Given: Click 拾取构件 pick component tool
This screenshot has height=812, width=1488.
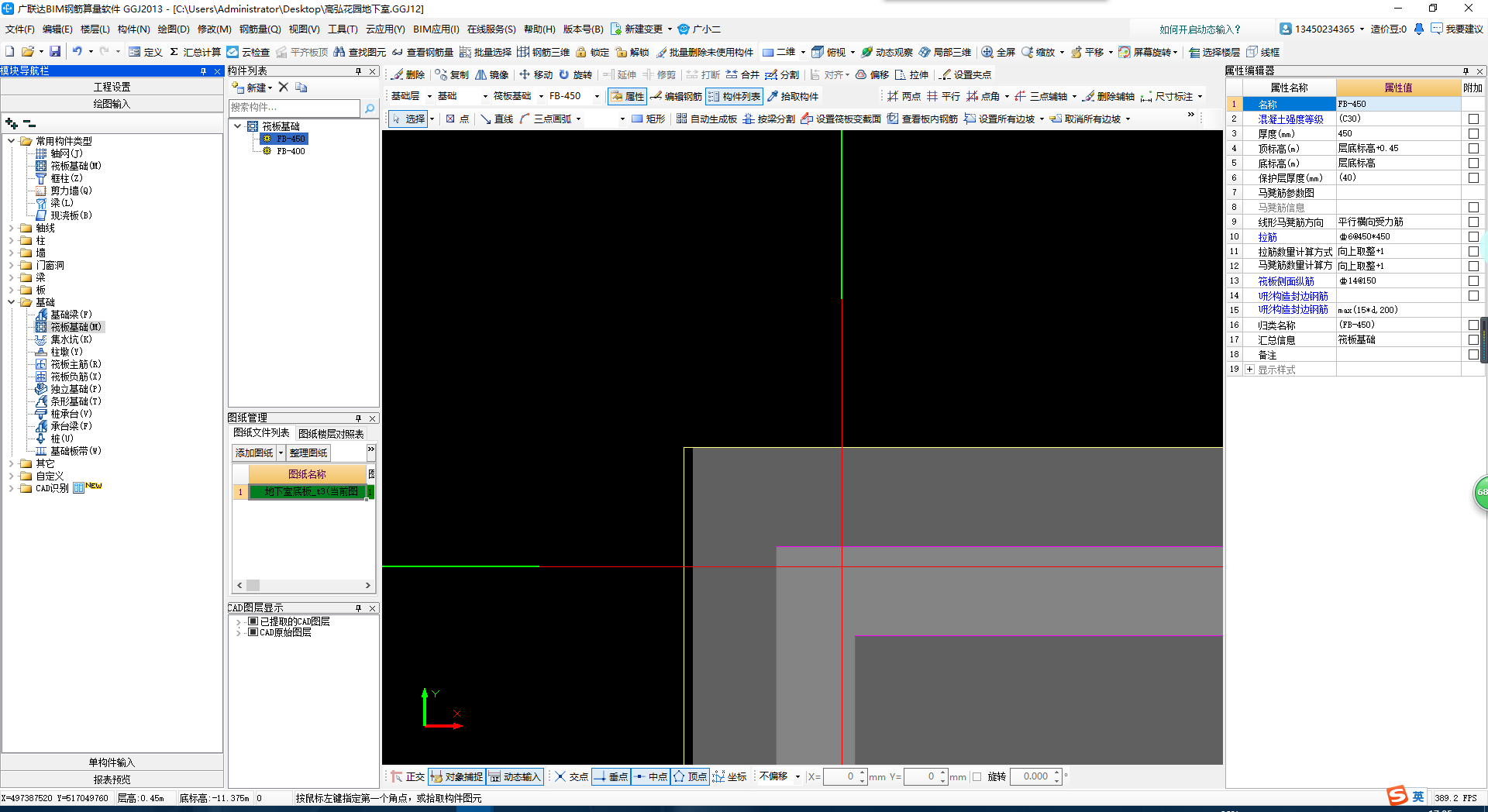Looking at the screenshot, I should [793, 96].
